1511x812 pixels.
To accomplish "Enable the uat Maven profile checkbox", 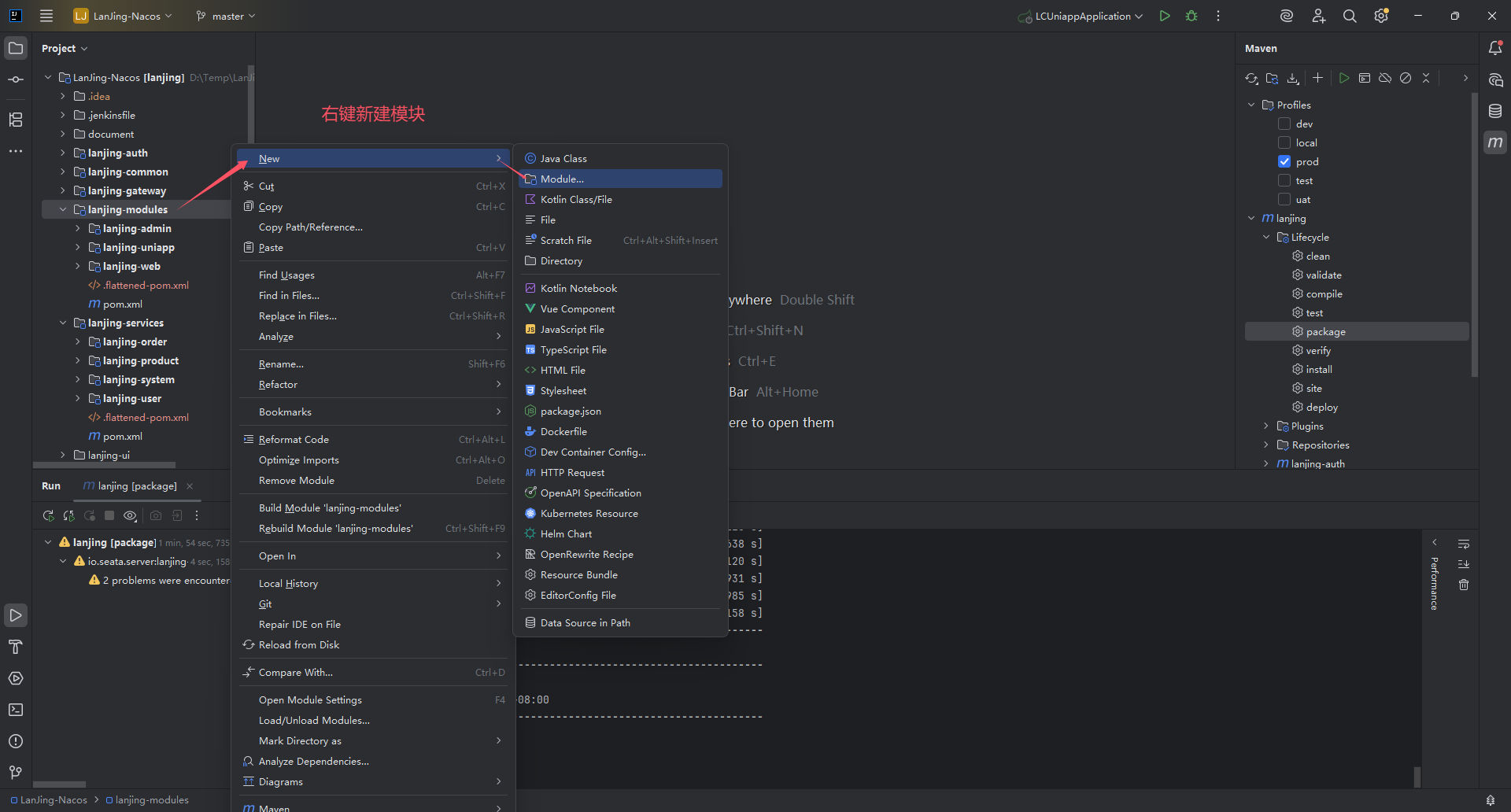I will 1284,199.
